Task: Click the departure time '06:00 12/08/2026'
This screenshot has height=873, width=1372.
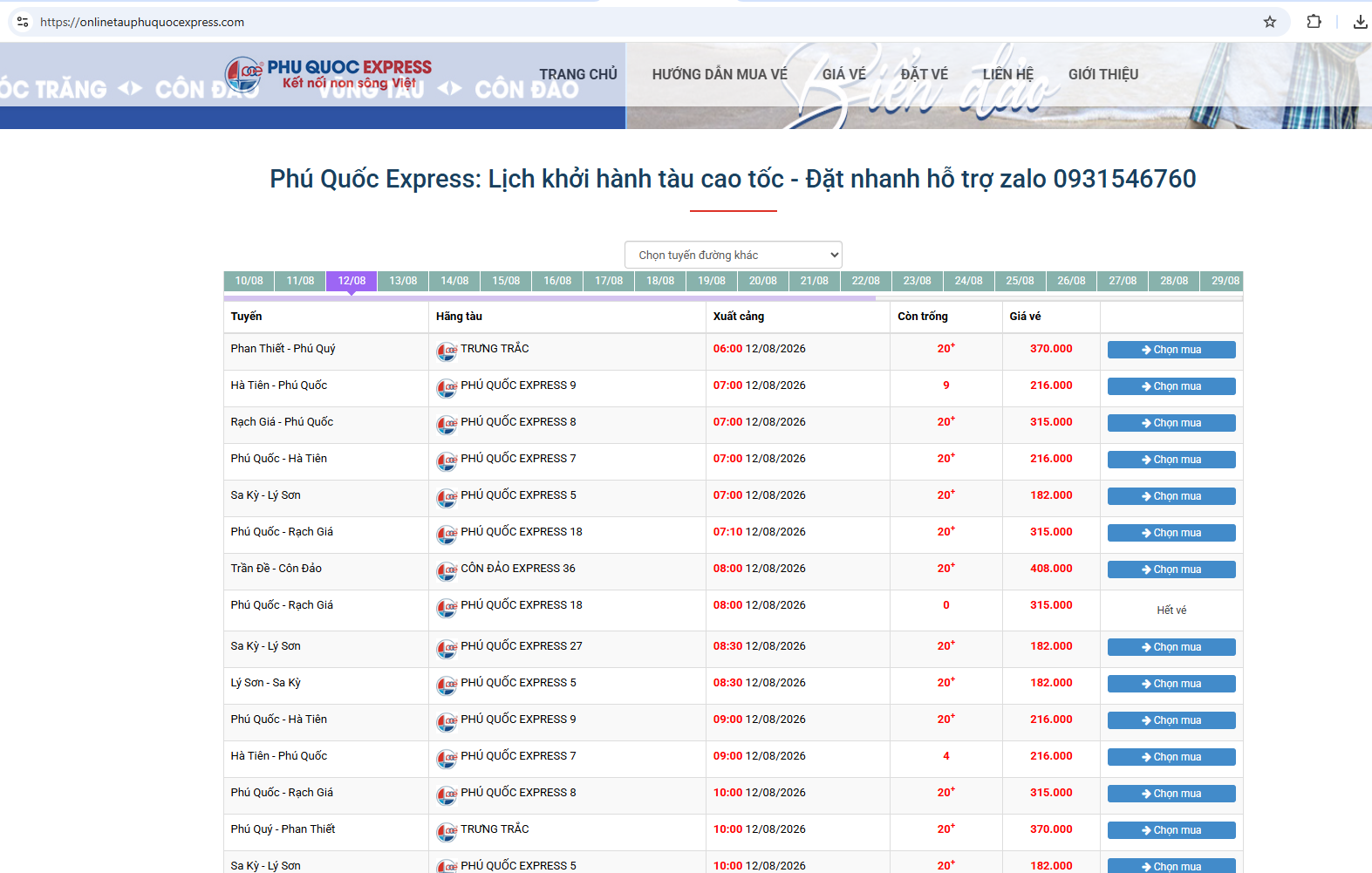Action: pos(760,349)
